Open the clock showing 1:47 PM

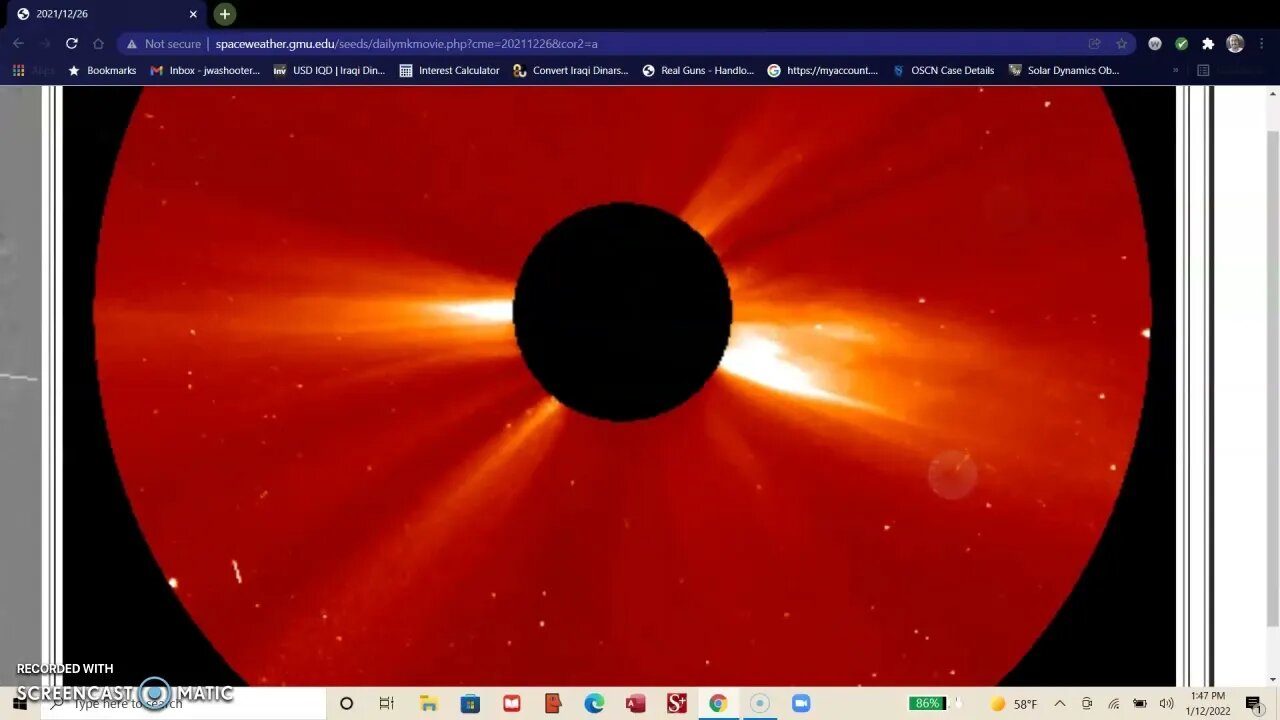tap(1208, 703)
